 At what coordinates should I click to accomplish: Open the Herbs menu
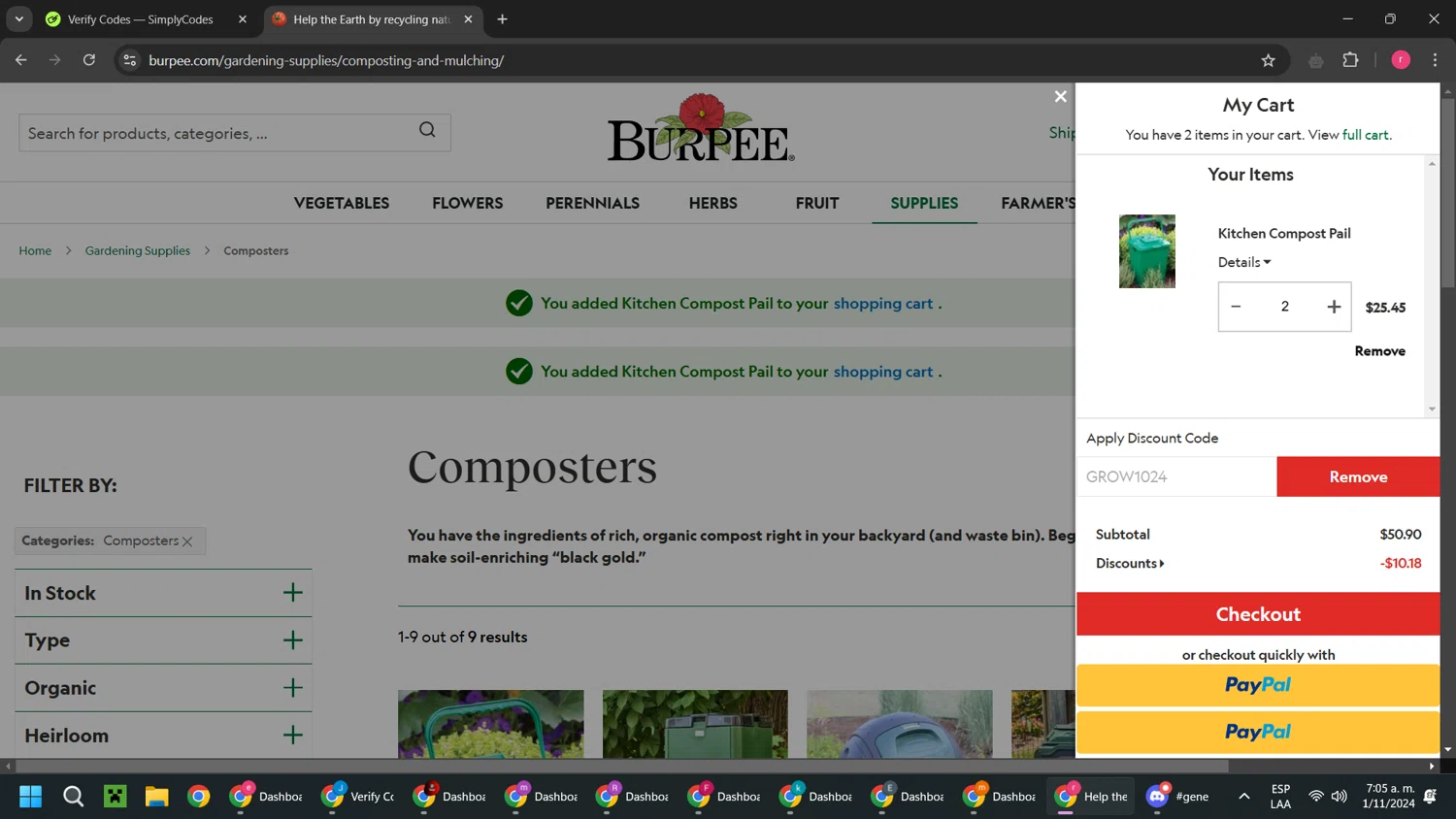pos(713,203)
